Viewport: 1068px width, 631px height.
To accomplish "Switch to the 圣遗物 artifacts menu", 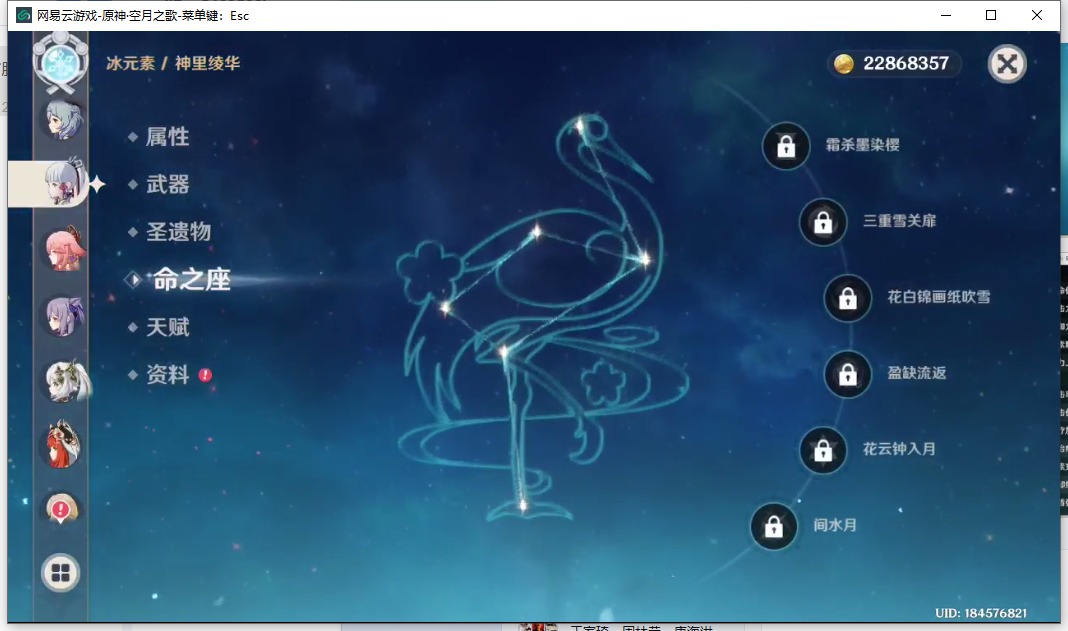I will click(178, 232).
